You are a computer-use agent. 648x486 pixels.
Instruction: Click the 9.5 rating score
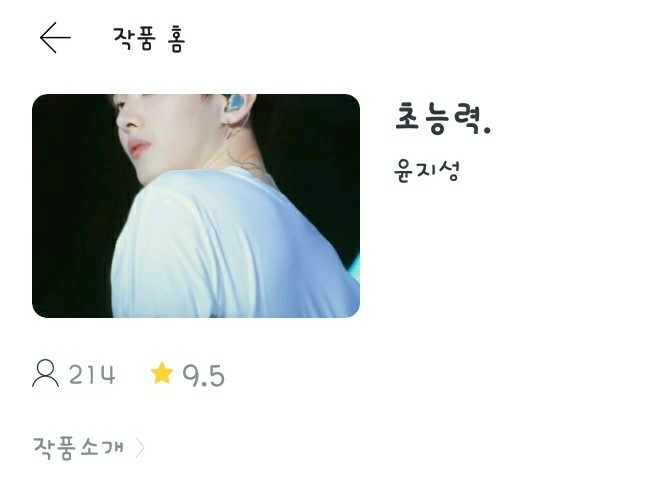pyautogui.click(x=204, y=375)
